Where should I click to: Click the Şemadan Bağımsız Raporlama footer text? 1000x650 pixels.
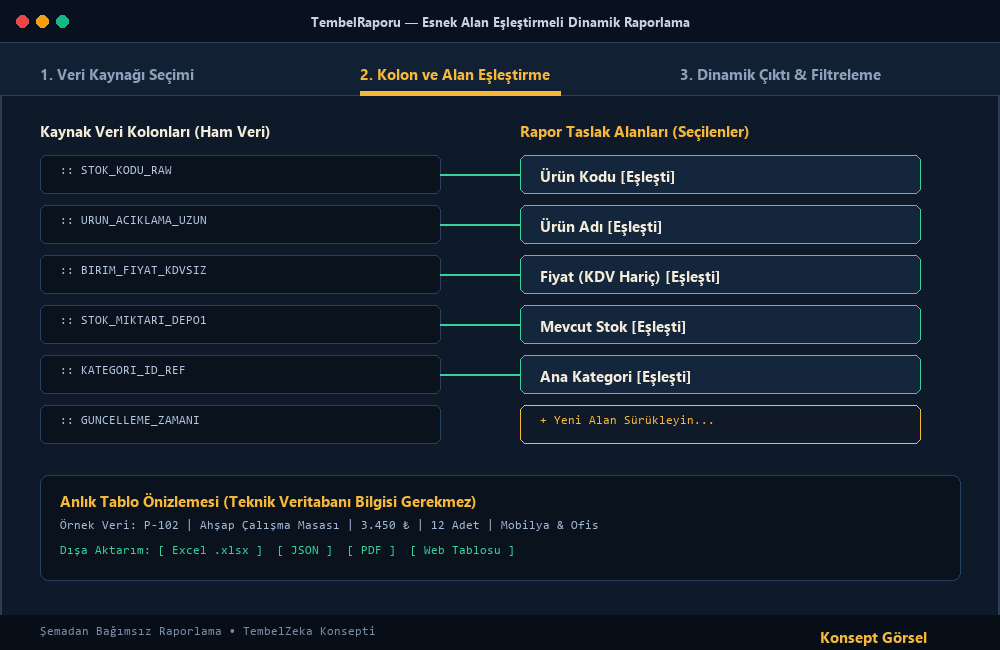click(208, 631)
